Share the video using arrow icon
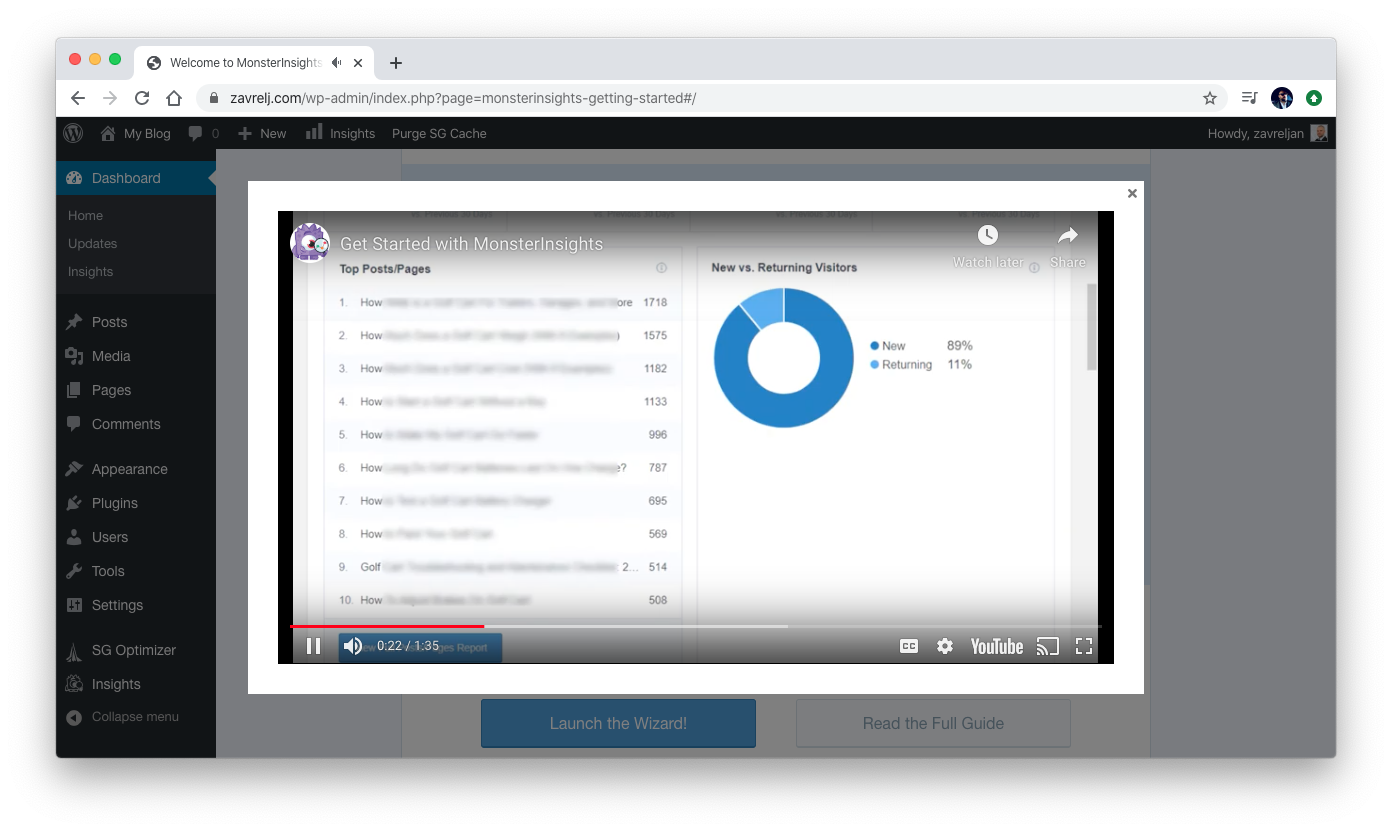The height and width of the screenshot is (832, 1392). click(1068, 235)
